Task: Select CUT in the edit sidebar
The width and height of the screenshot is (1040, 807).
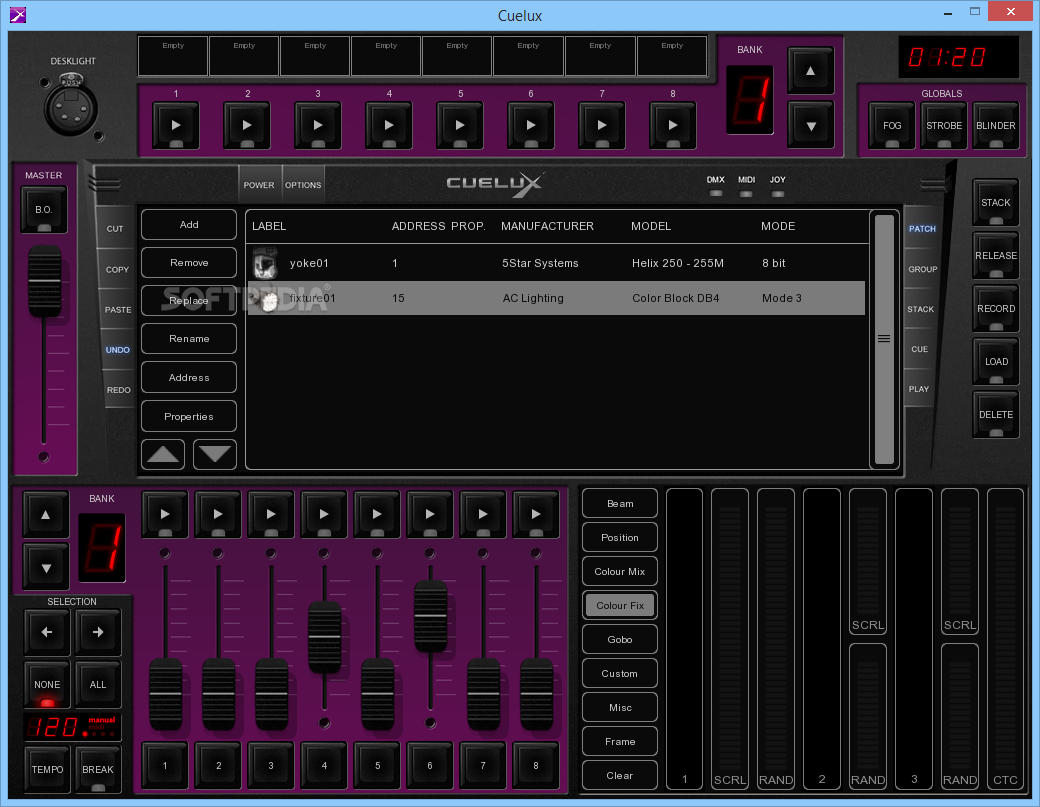Action: coord(115,229)
